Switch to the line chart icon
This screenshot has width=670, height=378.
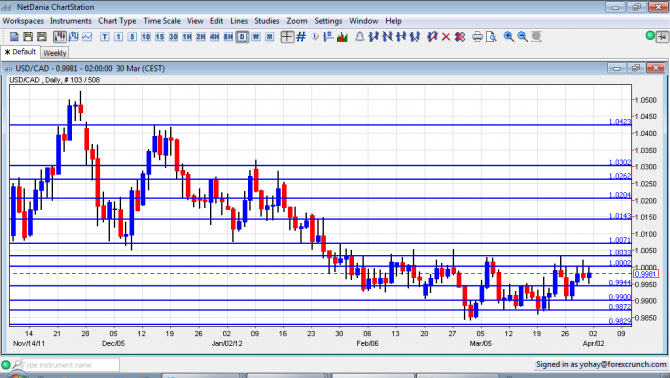87,37
